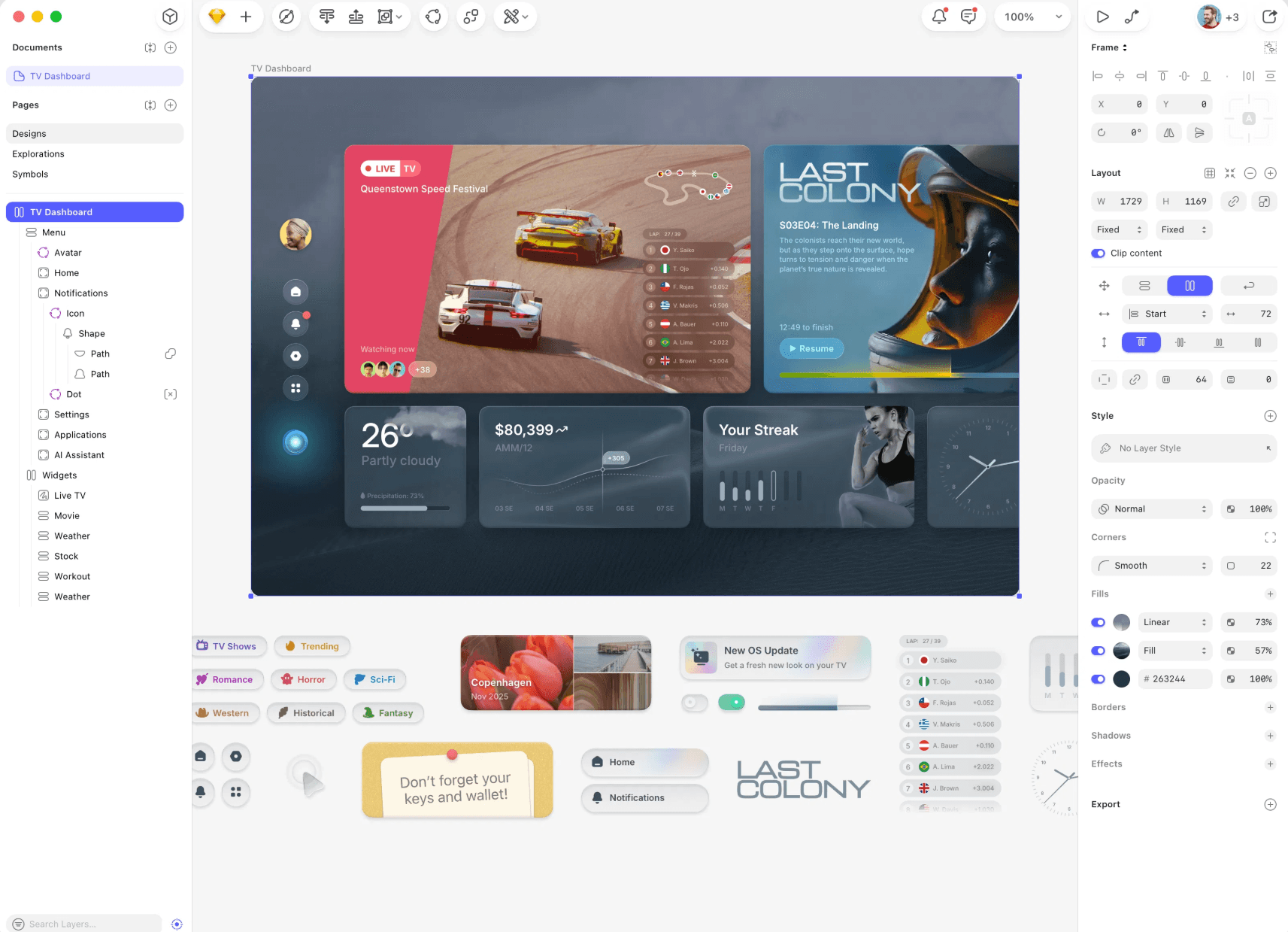Toggle off the Linear gradient fill
The height and width of the screenshot is (932, 1288).
pyautogui.click(x=1098, y=622)
